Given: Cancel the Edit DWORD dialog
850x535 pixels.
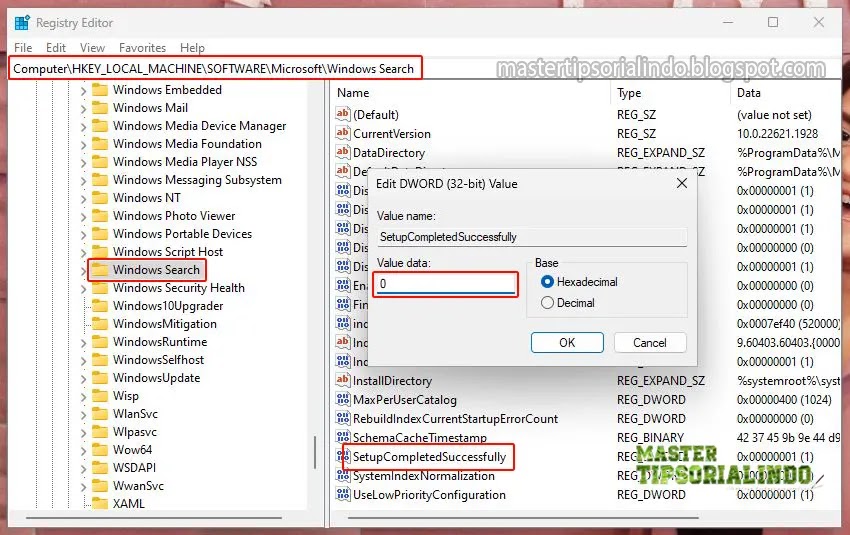Looking at the screenshot, I should point(650,343).
